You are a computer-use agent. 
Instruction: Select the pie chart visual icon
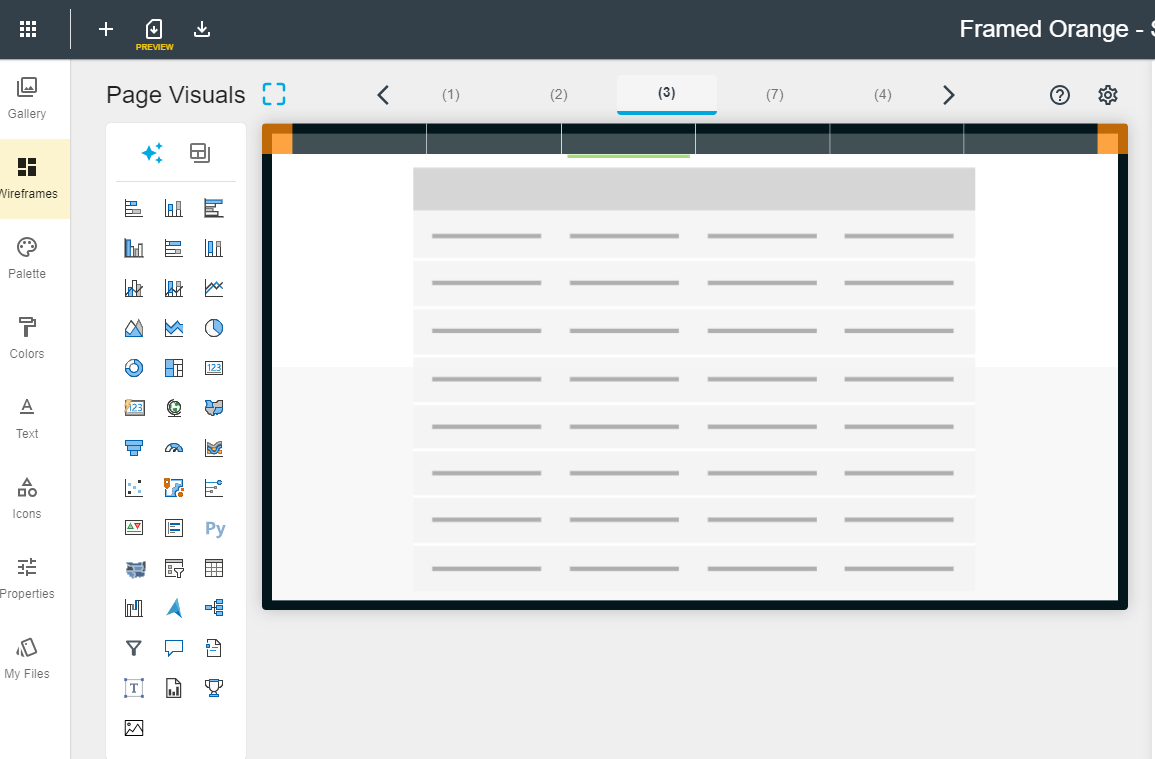coord(213,327)
